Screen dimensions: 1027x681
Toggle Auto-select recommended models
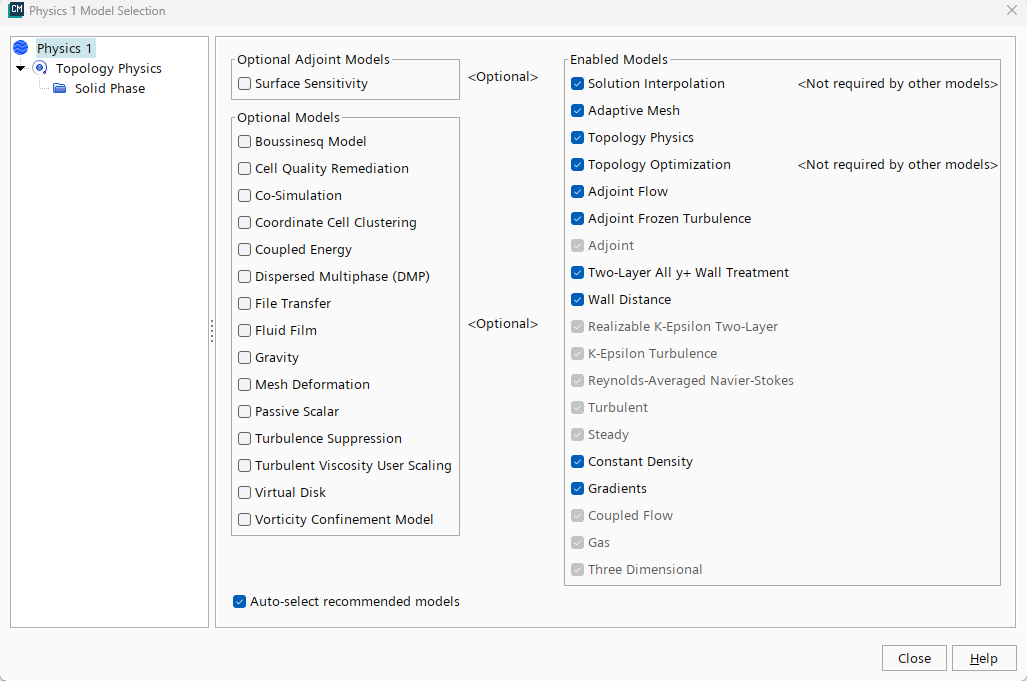click(x=239, y=602)
